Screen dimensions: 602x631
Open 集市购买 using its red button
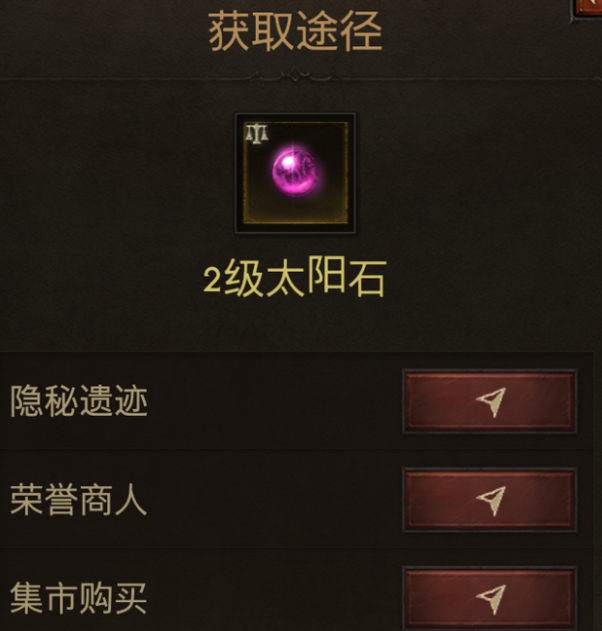[x=490, y=598]
